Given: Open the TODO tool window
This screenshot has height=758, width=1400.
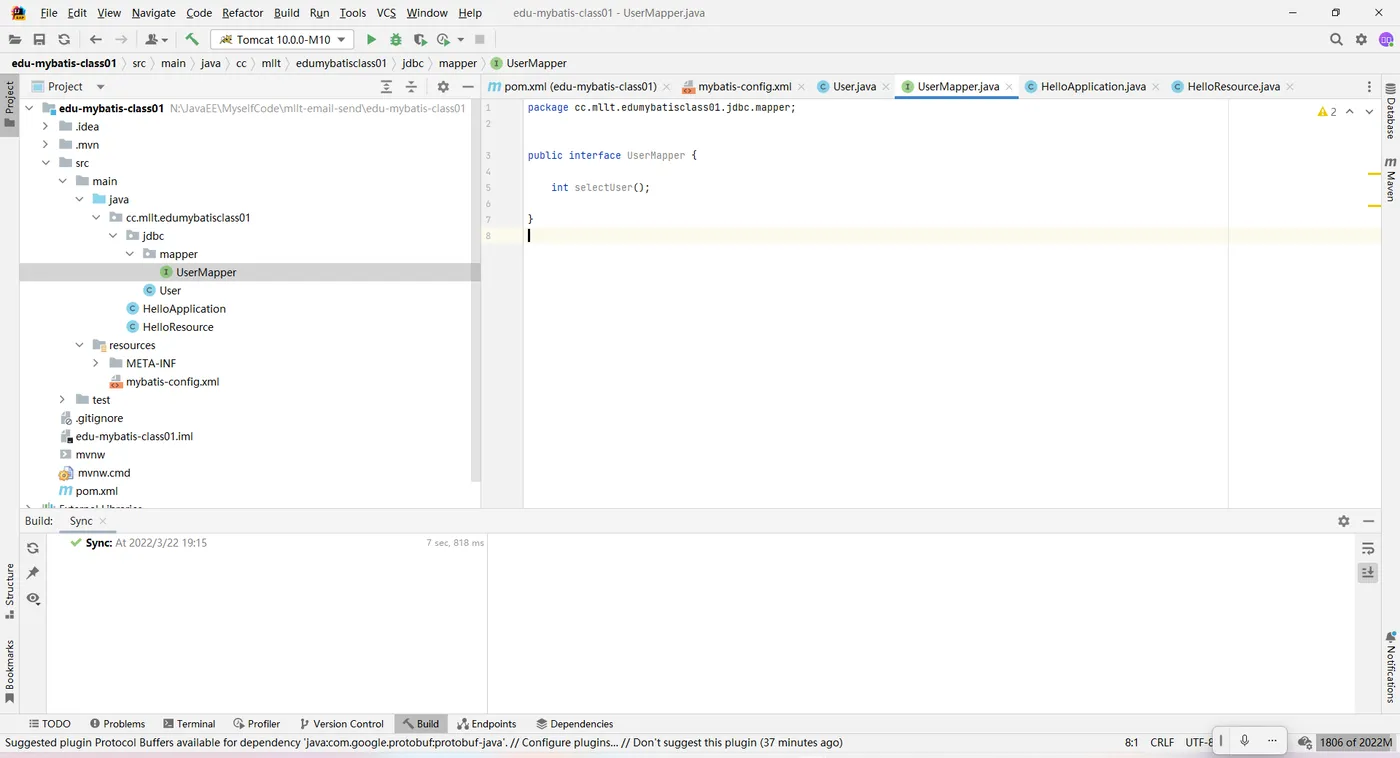Looking at the screenshot, I should (x=49, y=724).
